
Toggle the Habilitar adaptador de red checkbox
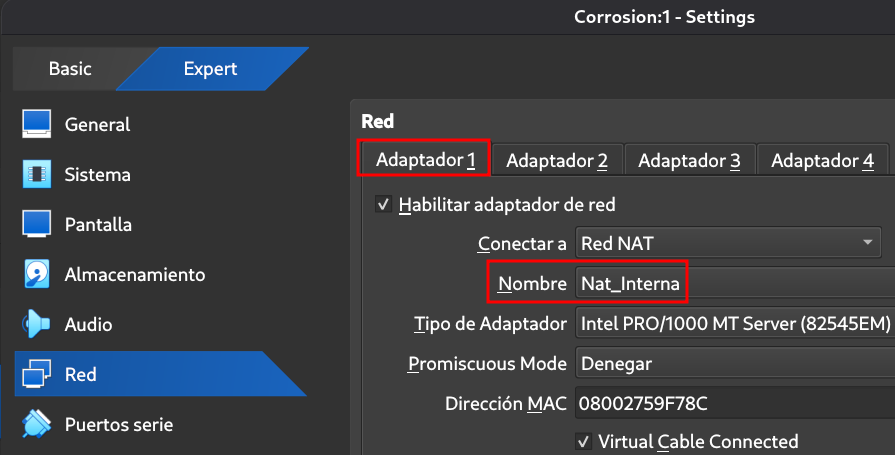pyautogui.click(x=383, y=204)
